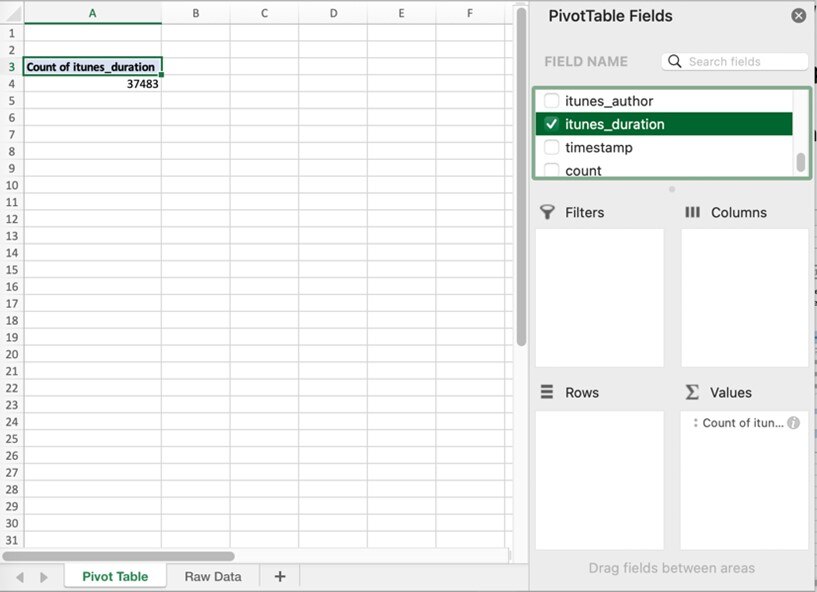Select column E header
817x592 pixels.
pyautogui.click(x=401, y=13)
